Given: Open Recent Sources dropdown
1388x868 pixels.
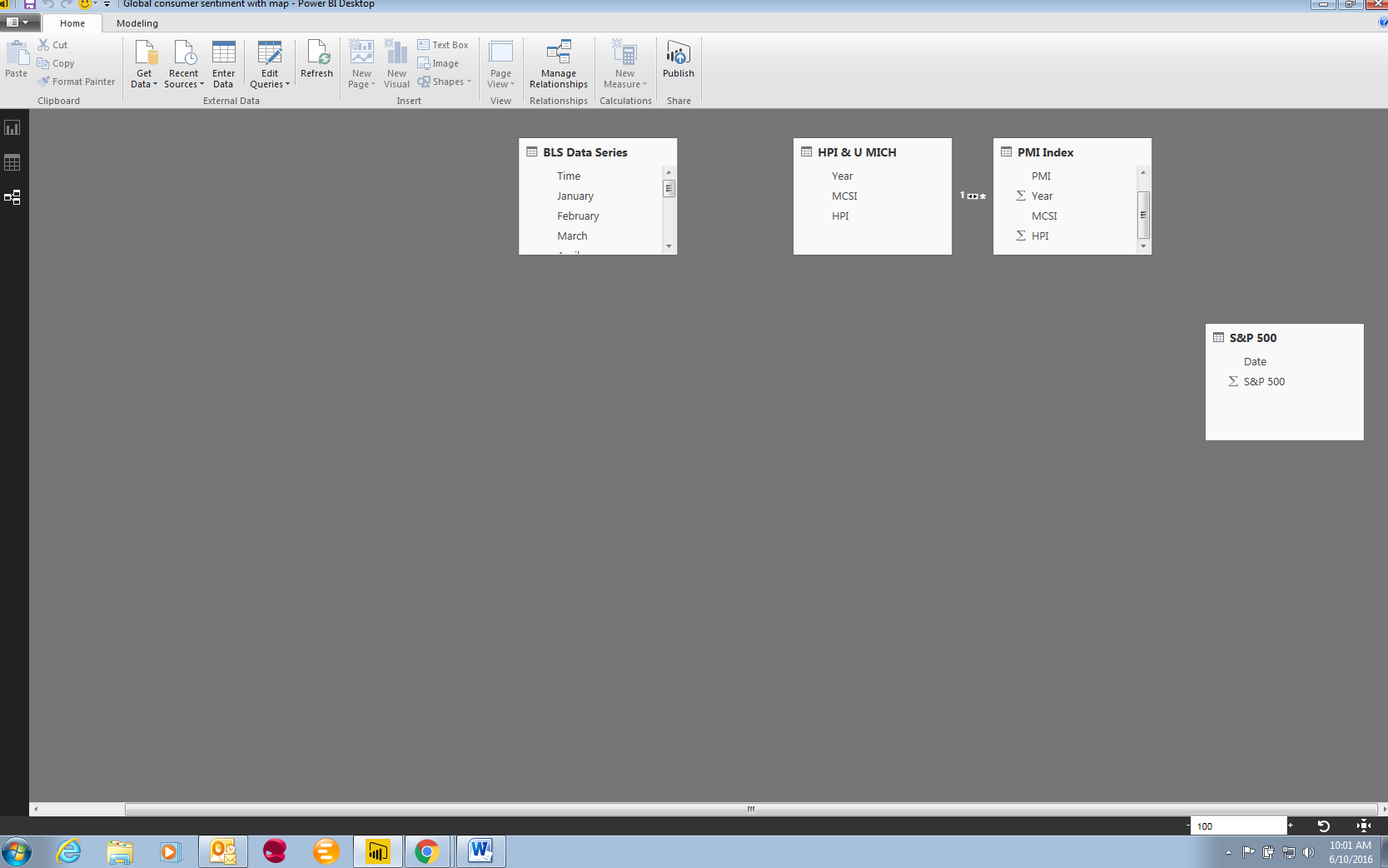Looking at the screenshot, I should tap(183, 64).
